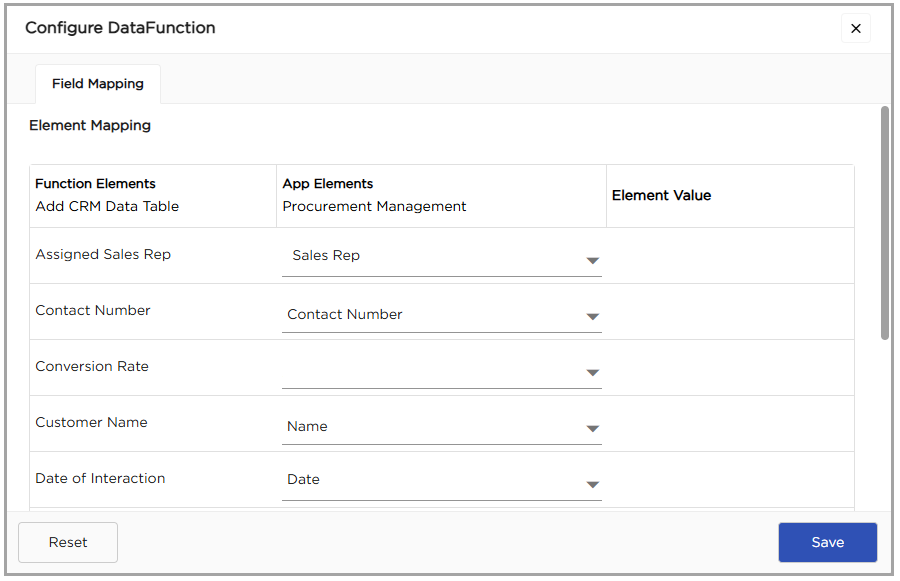Click the Function Elements column header
900x581 pixels.
(95, 184)
